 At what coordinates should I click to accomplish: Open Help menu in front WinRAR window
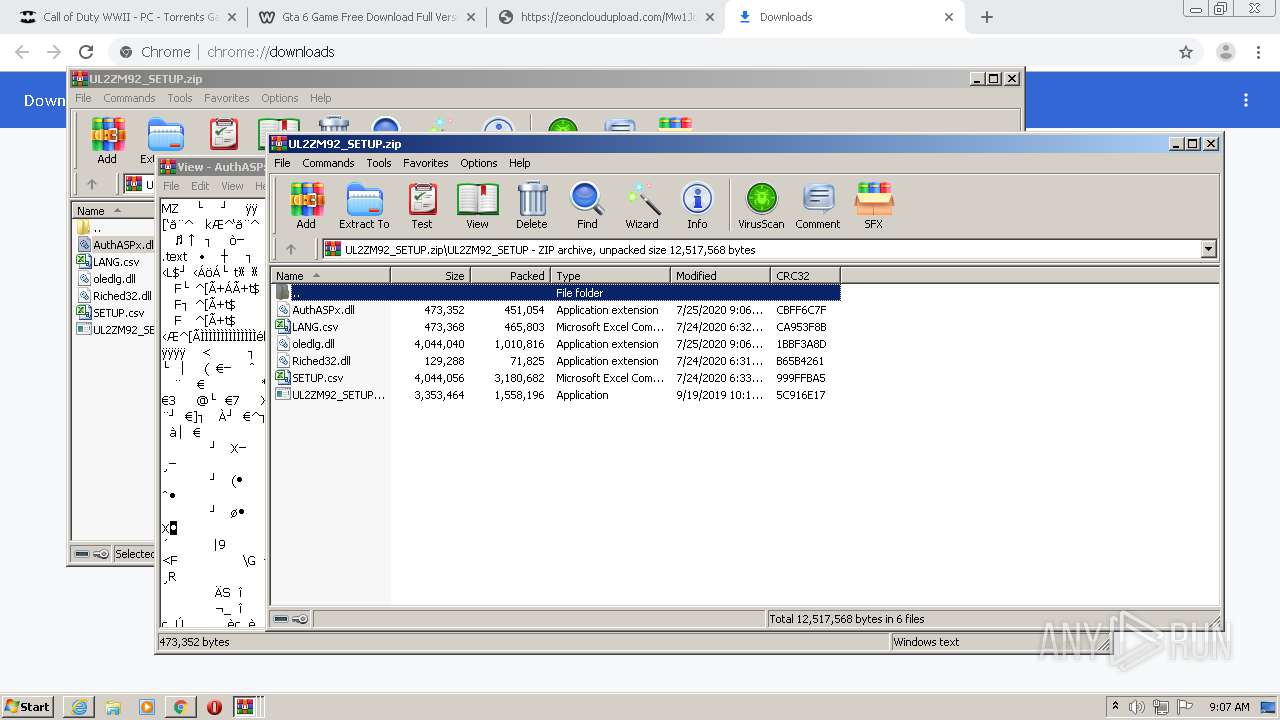point(520,163)
